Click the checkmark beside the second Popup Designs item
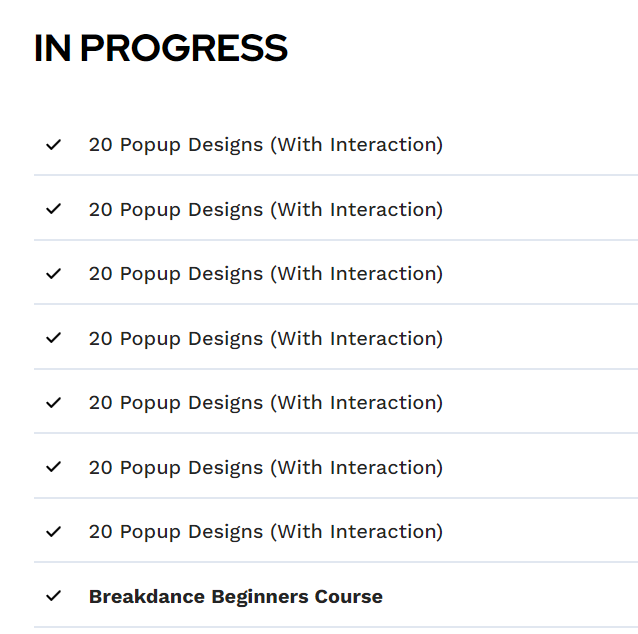Image resolution: width=638 pixels, height=634 pixels. (x=54, y=209)
